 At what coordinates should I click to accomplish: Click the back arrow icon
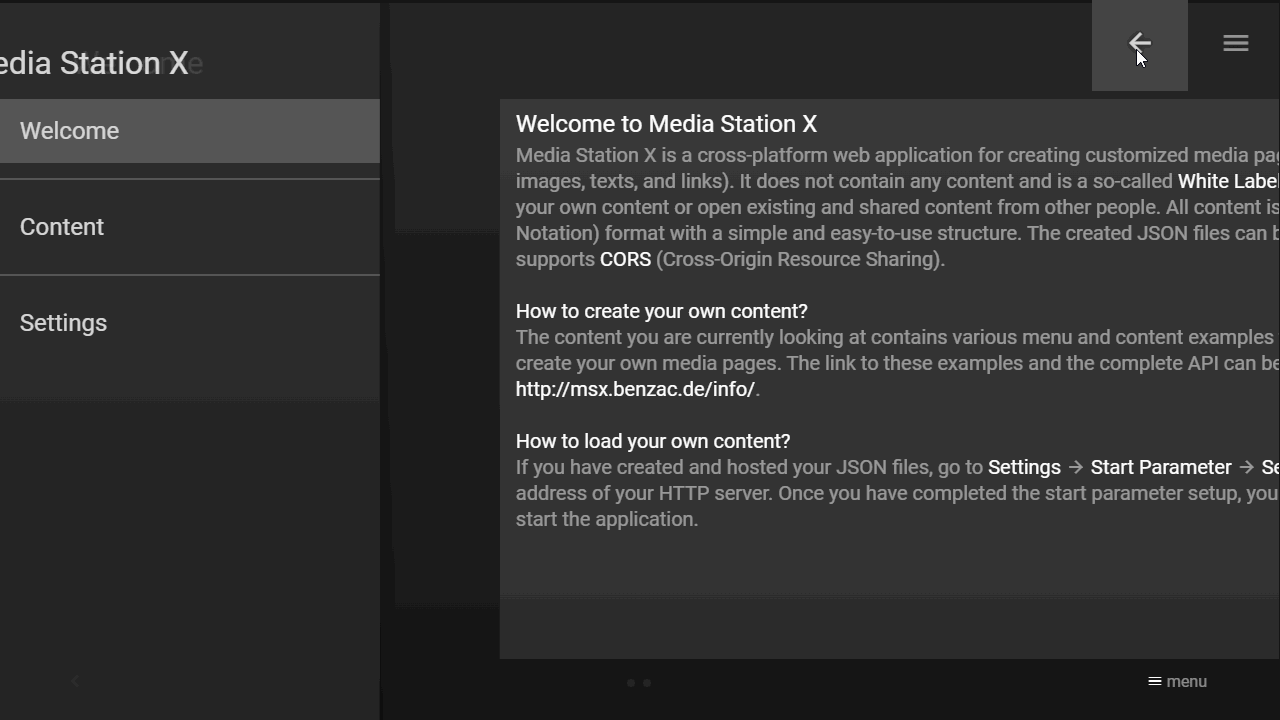click(1139, 44)
